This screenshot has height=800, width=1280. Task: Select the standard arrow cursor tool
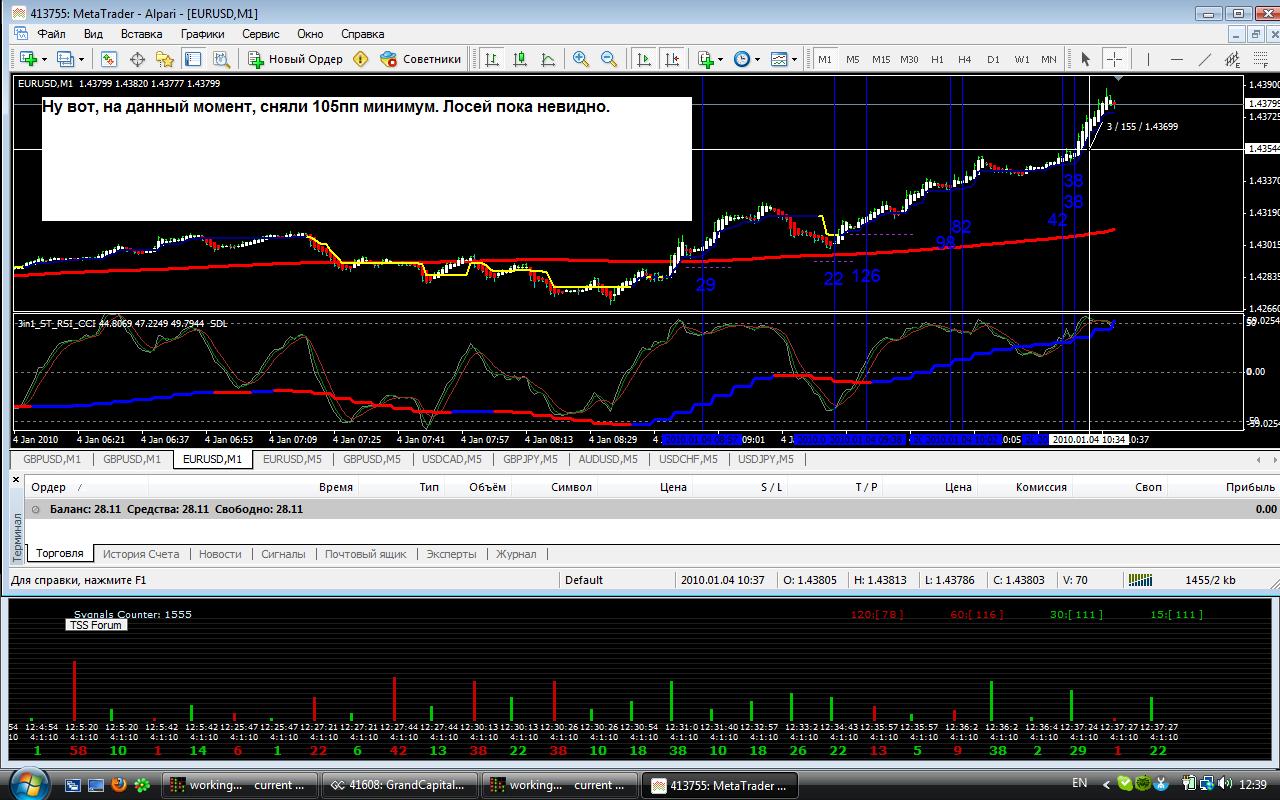(1085, 59)
